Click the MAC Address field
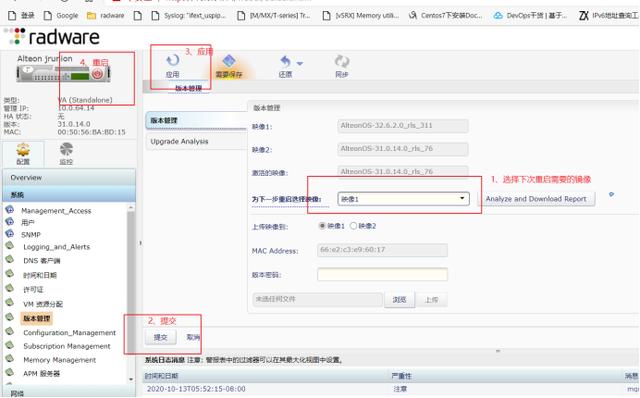Image resolution: width=640 pixels, height=398 pixels. (x=382, y=250)
